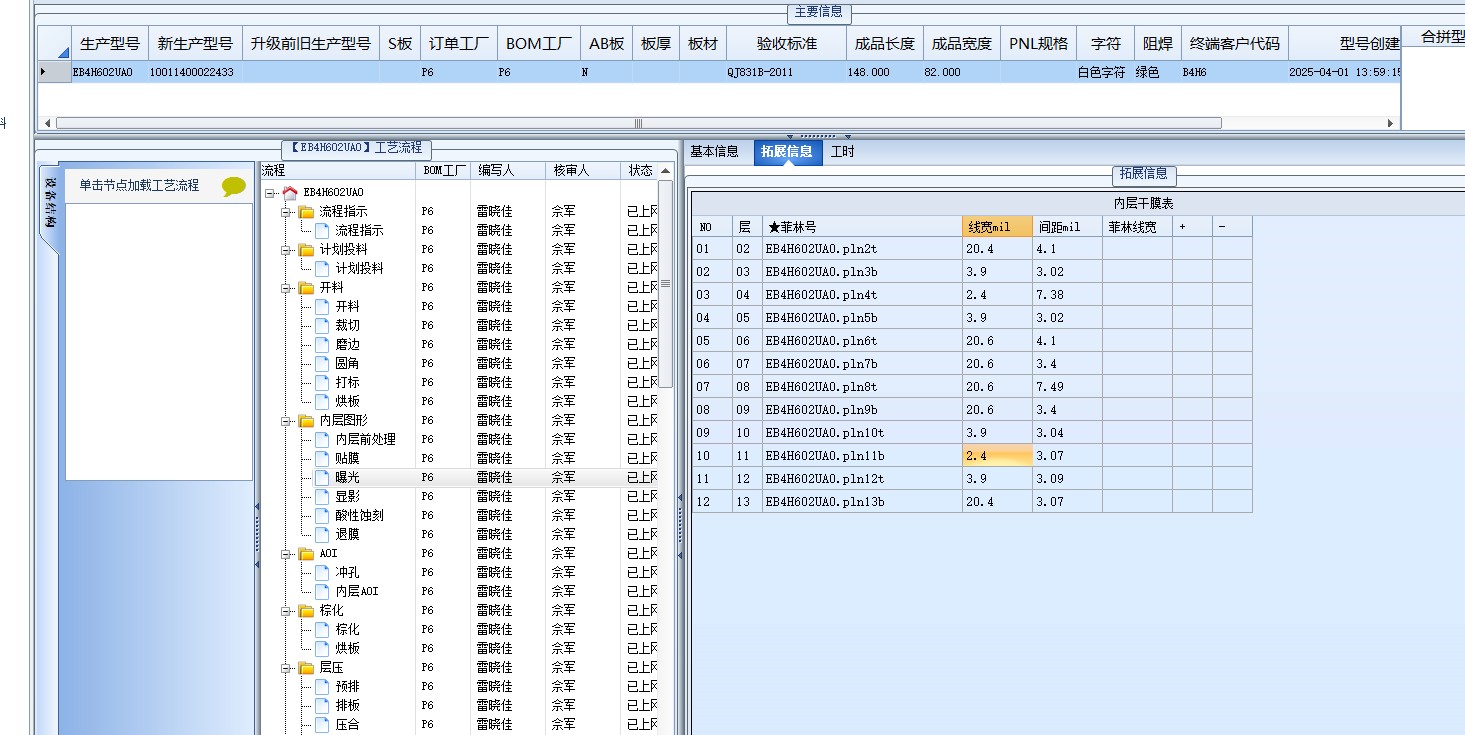This screenshot has height=735, width=1465.
Task: Click the process tree vertical scrollbar thumb
Action: [666, 284]
